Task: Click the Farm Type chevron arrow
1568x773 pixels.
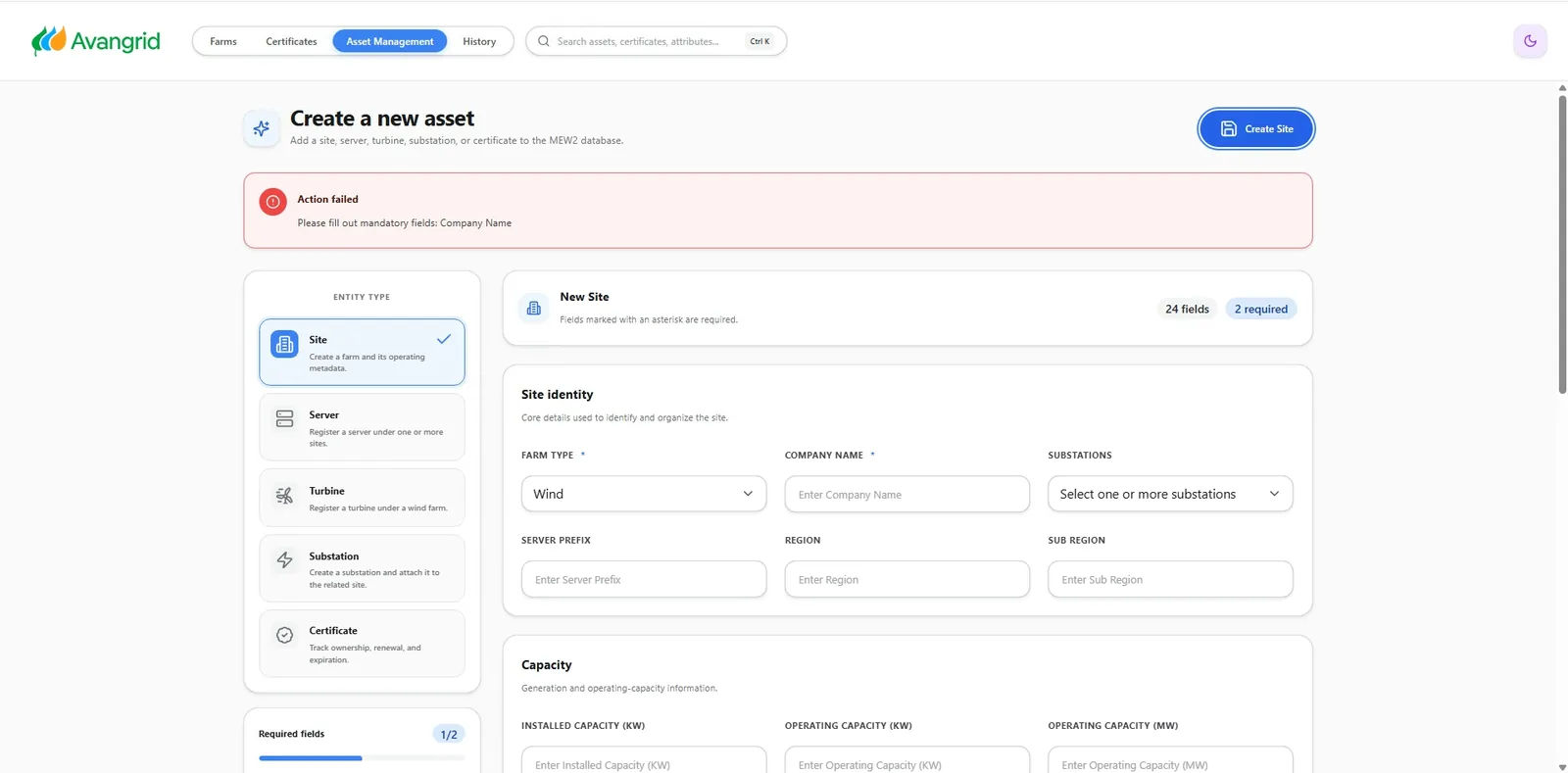Action: [x=748, y=494]
